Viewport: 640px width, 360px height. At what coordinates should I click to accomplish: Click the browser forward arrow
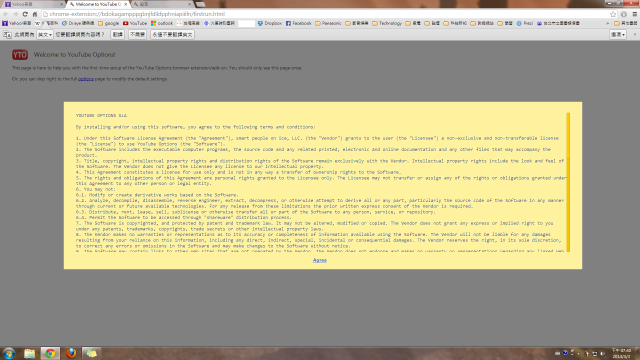[16, 14]
